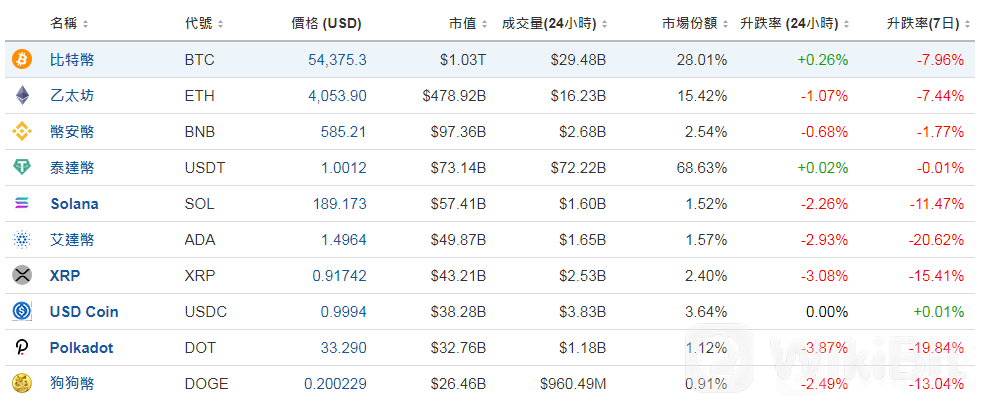Click Dogecoin volume $960.49M
Viewport: 983px width, 415px height.
point(573,383)
